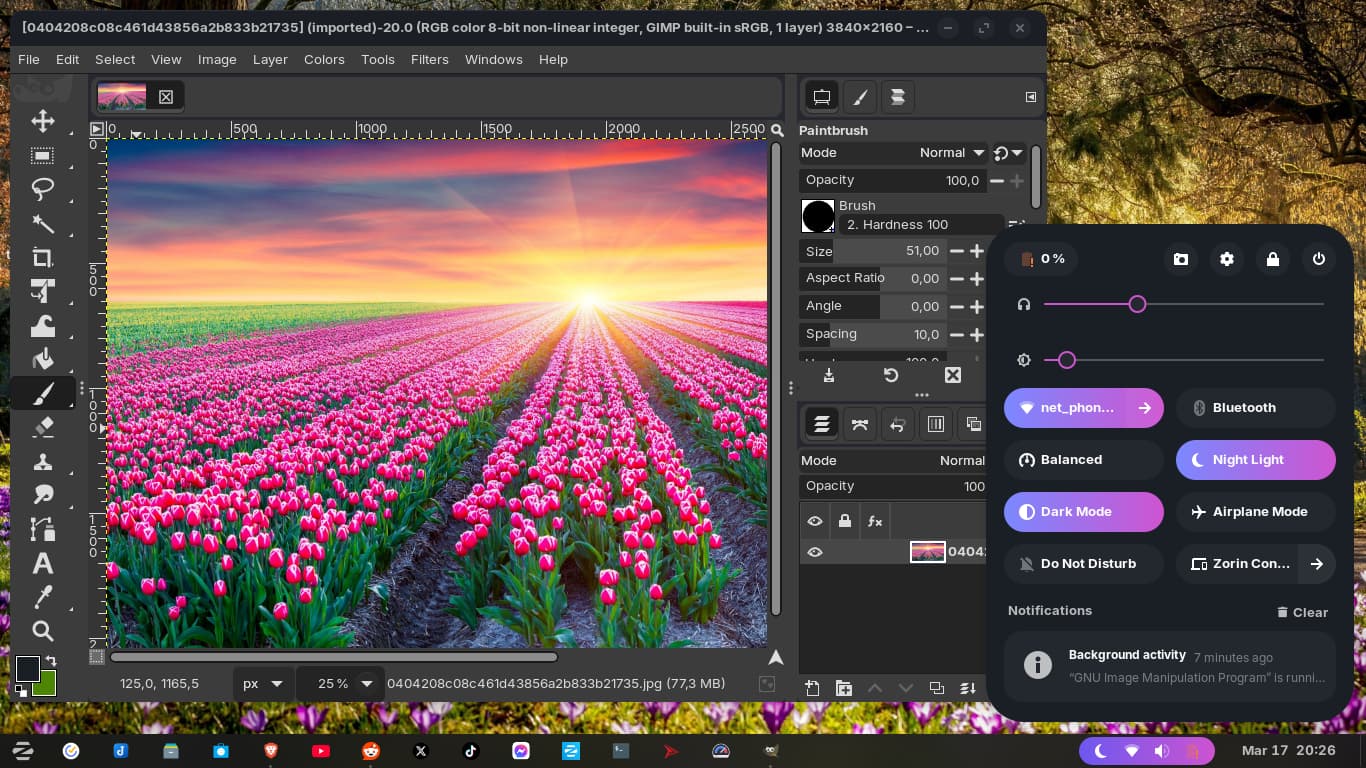Open the Filters menu
1366x768 pixels.
(429, 60)
